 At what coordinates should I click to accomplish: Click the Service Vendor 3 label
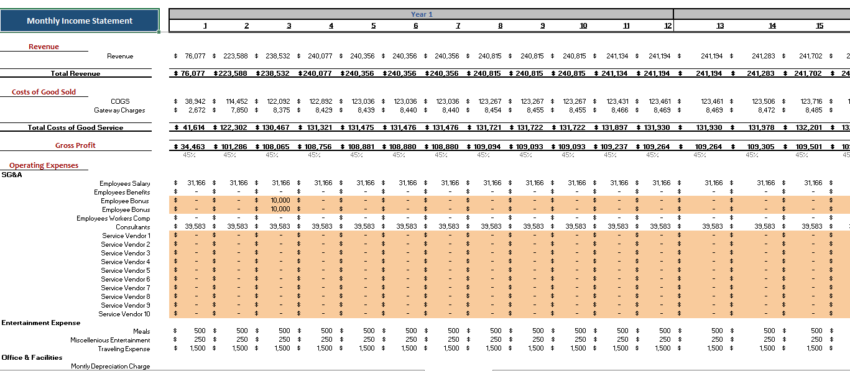point(126,253)
